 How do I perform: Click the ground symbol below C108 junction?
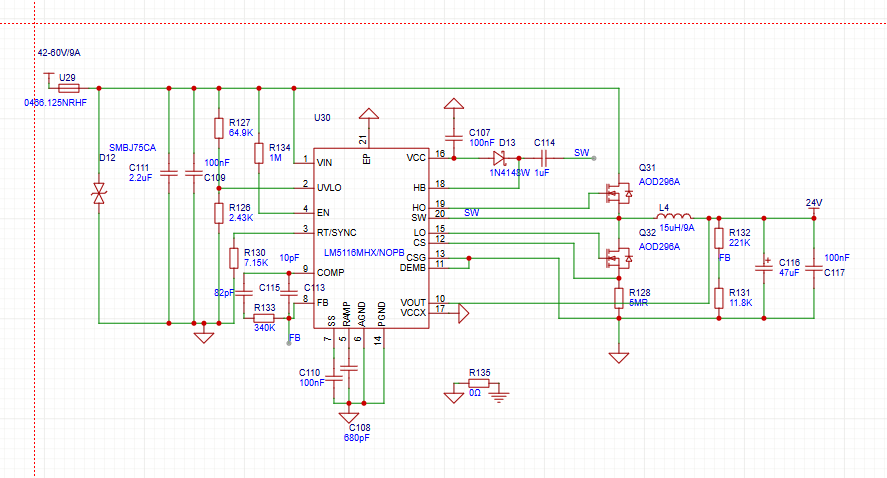click(349, 417)
